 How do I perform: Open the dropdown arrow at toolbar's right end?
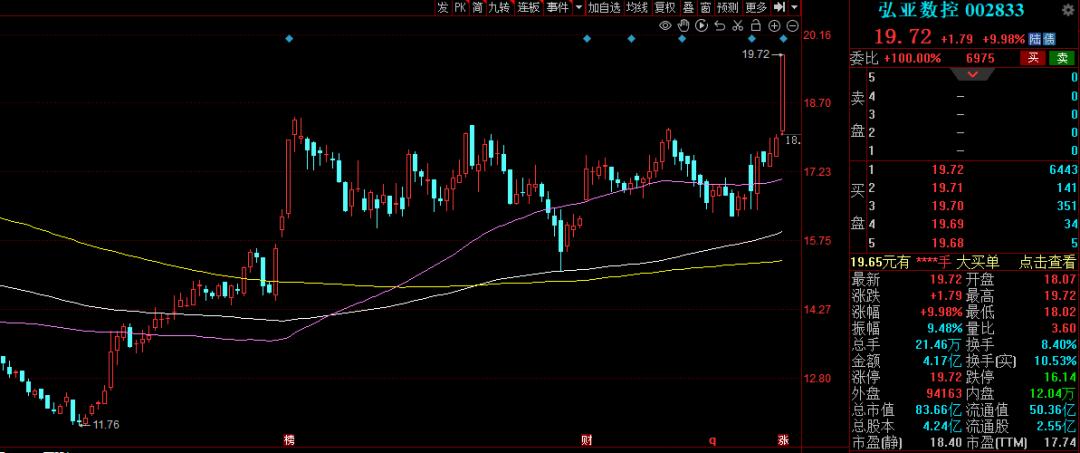(x=793, y=8)
